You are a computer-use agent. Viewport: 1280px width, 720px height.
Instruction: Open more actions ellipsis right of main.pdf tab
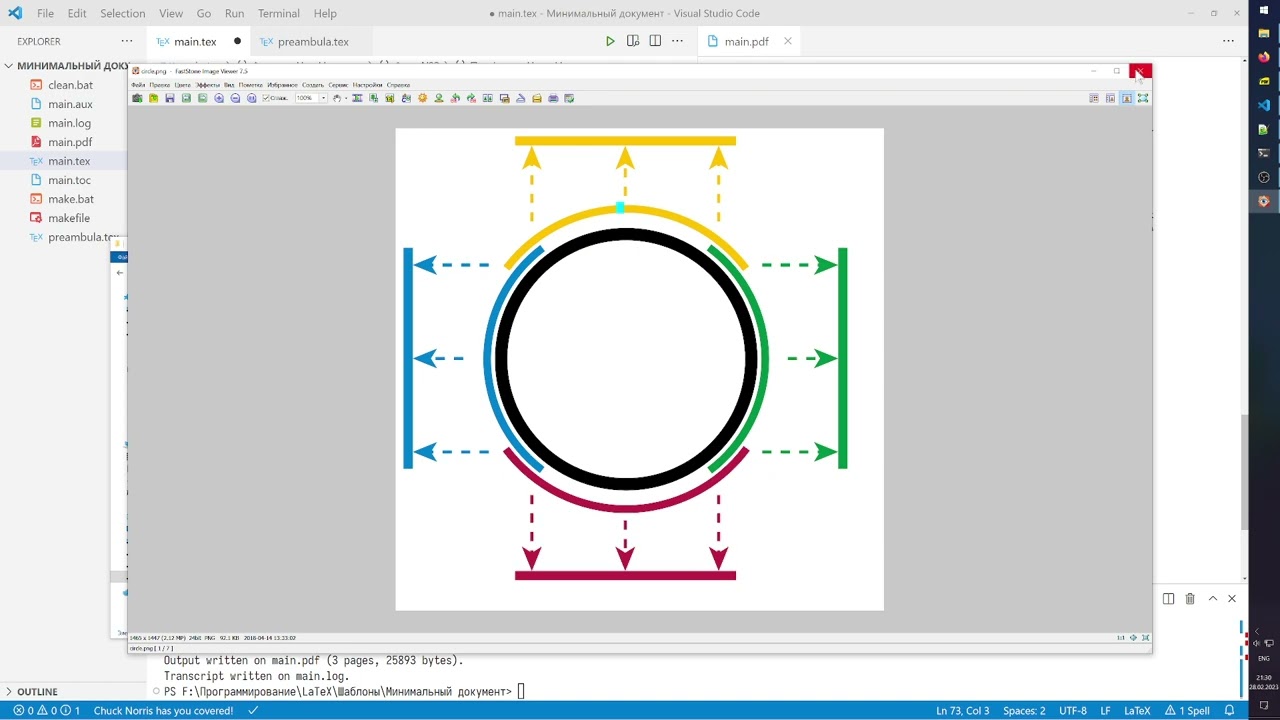1228,41
